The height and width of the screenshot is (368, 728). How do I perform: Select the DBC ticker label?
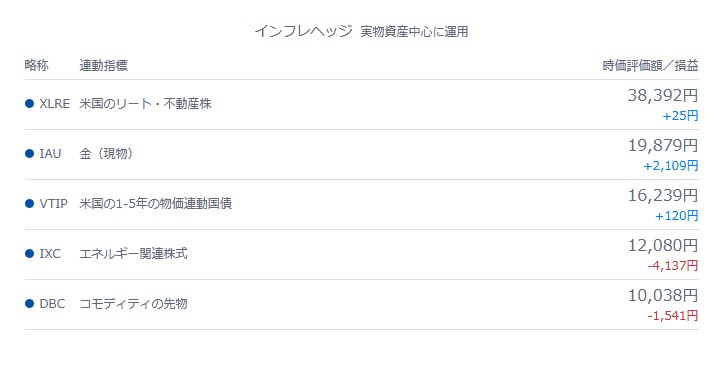pyautogui.click(x=52, y=304)
